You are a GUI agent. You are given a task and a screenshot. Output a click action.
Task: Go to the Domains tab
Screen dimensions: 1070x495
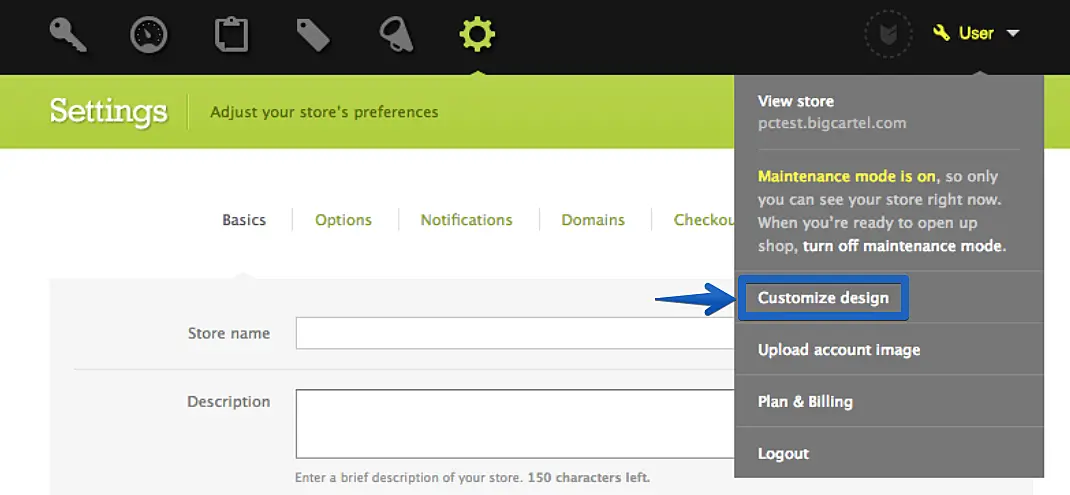pyautogui.click(x=593, y=220)
